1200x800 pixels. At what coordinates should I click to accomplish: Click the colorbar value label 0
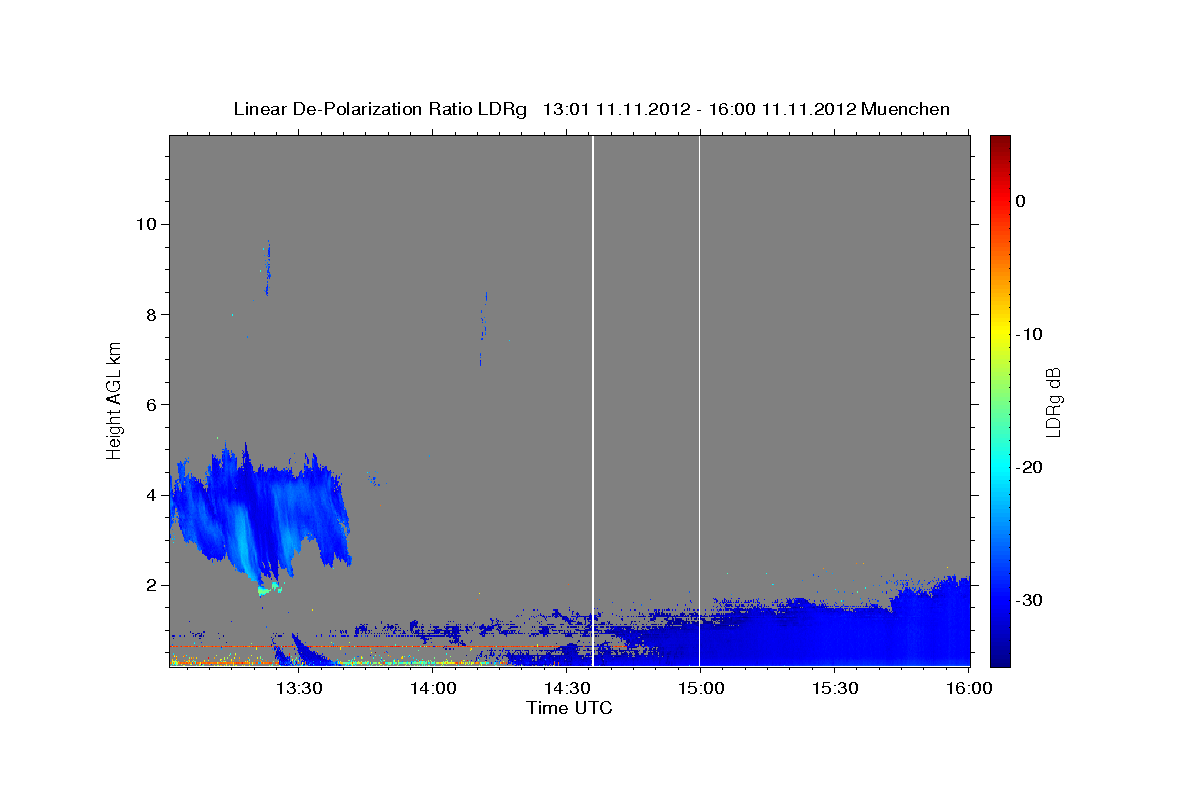[1021, 201]
